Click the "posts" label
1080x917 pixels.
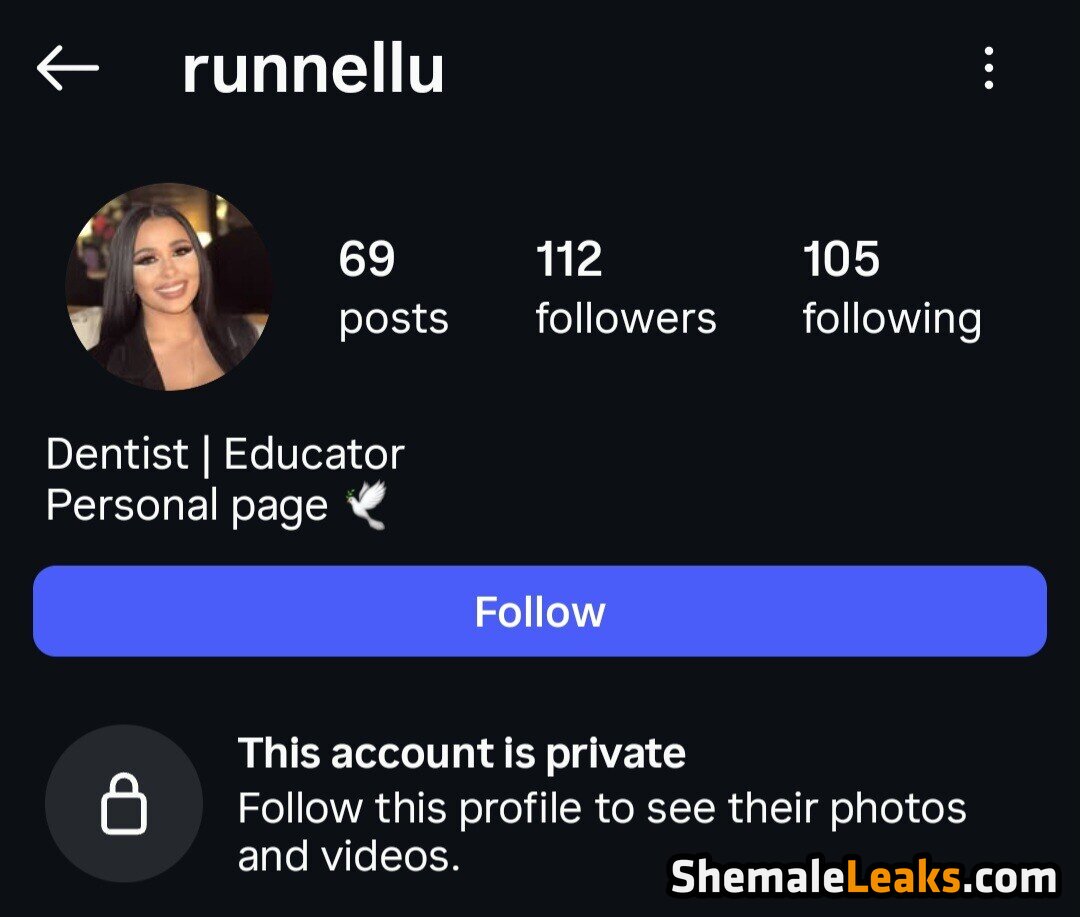point(393,320)
